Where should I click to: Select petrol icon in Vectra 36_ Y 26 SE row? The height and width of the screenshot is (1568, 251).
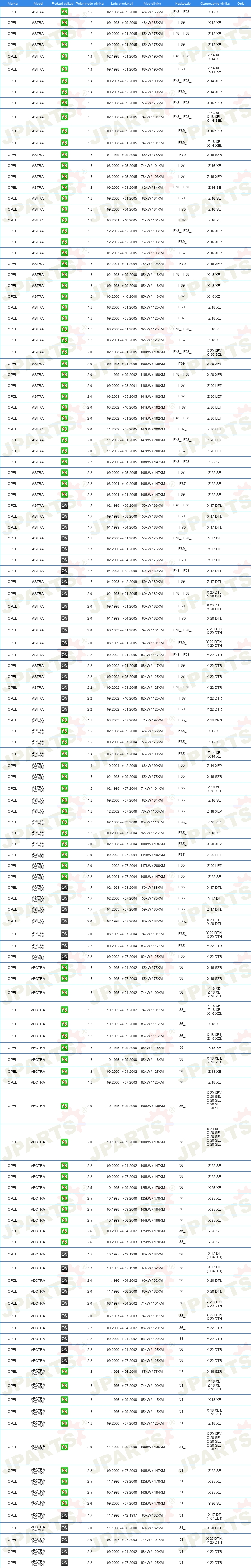coord(64,1231)
